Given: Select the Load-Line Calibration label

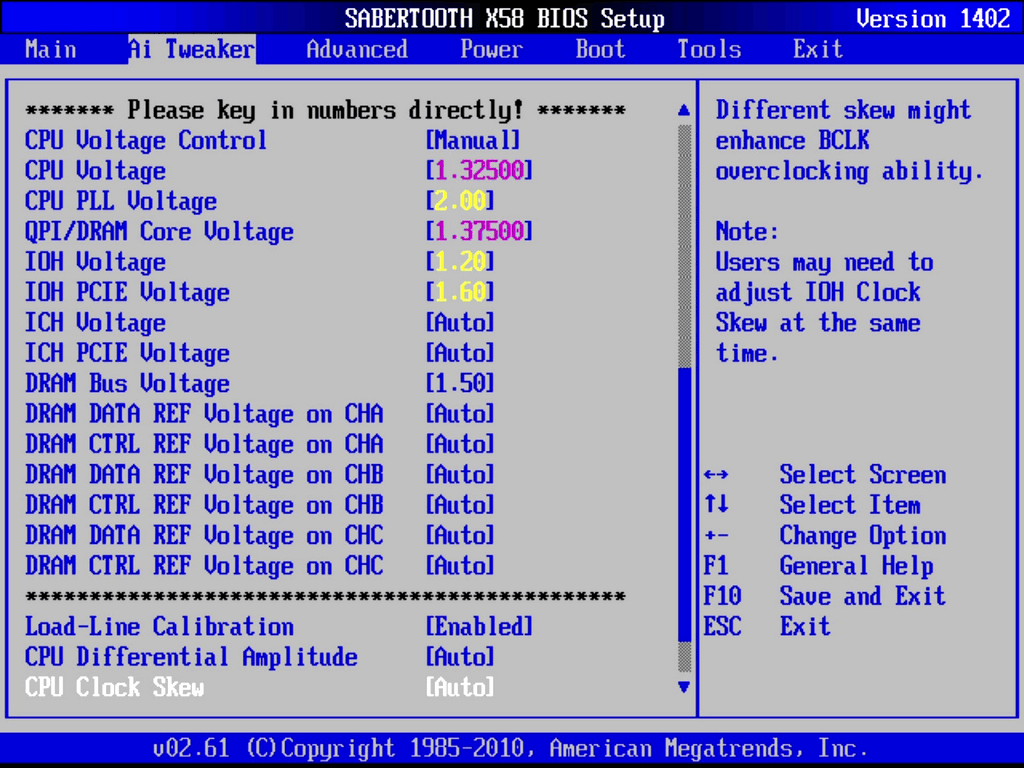Looking at the screenshot, I should (159, 626).
